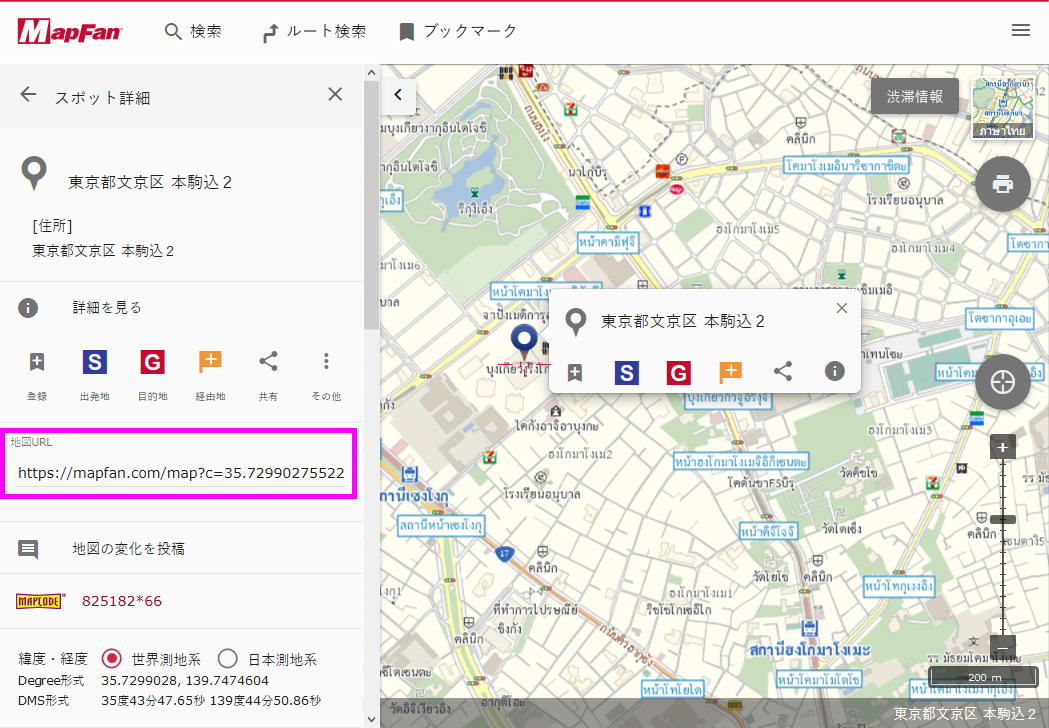Screen dimensions: 1049x728
Task: Click the waypoint plus icon in map popup
Action: coord(730,372)
